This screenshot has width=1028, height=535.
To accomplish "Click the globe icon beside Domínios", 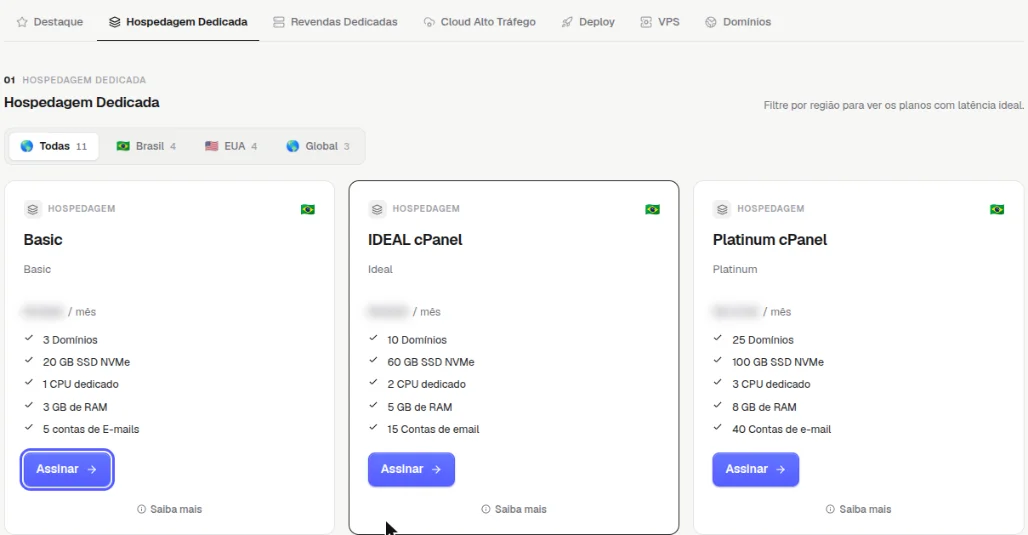I will tap(711, 22).
